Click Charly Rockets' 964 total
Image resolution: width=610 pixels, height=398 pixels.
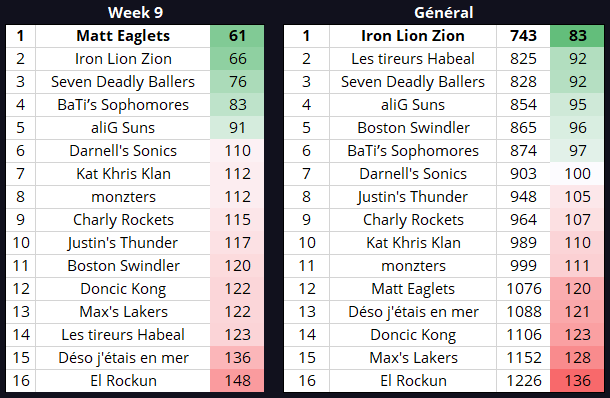click(523, 220)
